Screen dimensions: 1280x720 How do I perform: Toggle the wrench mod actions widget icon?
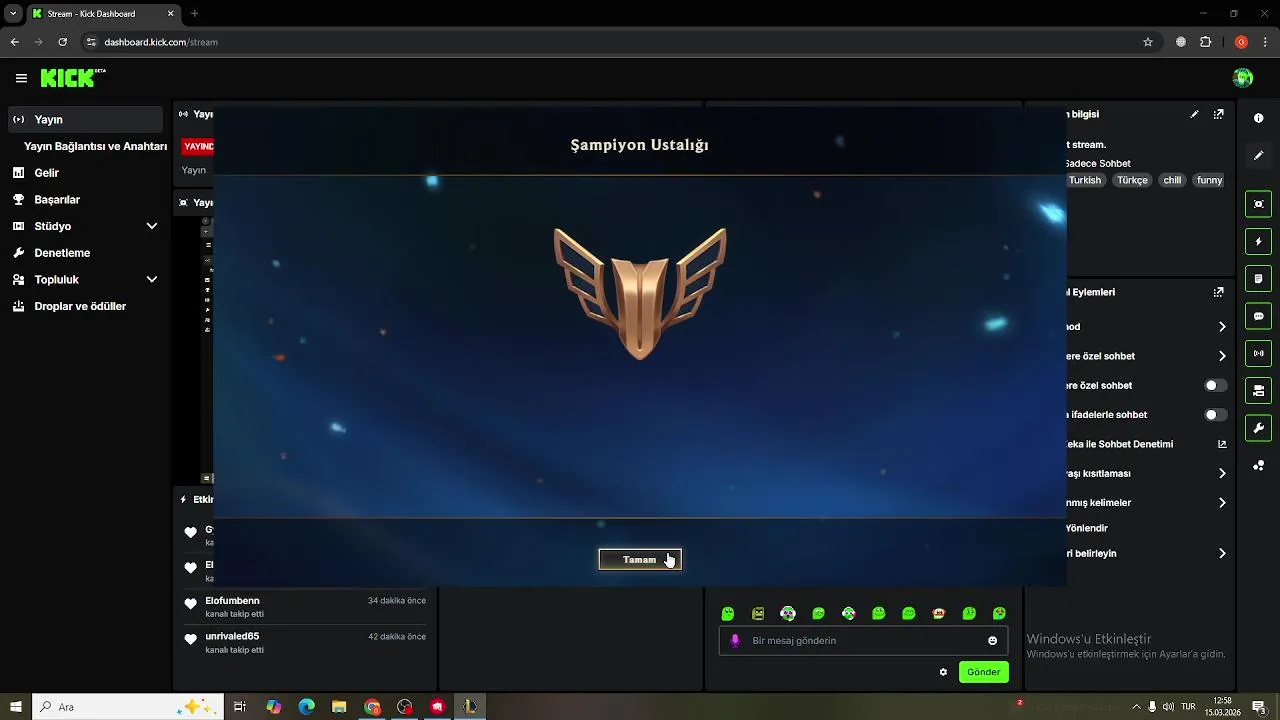1258,428
